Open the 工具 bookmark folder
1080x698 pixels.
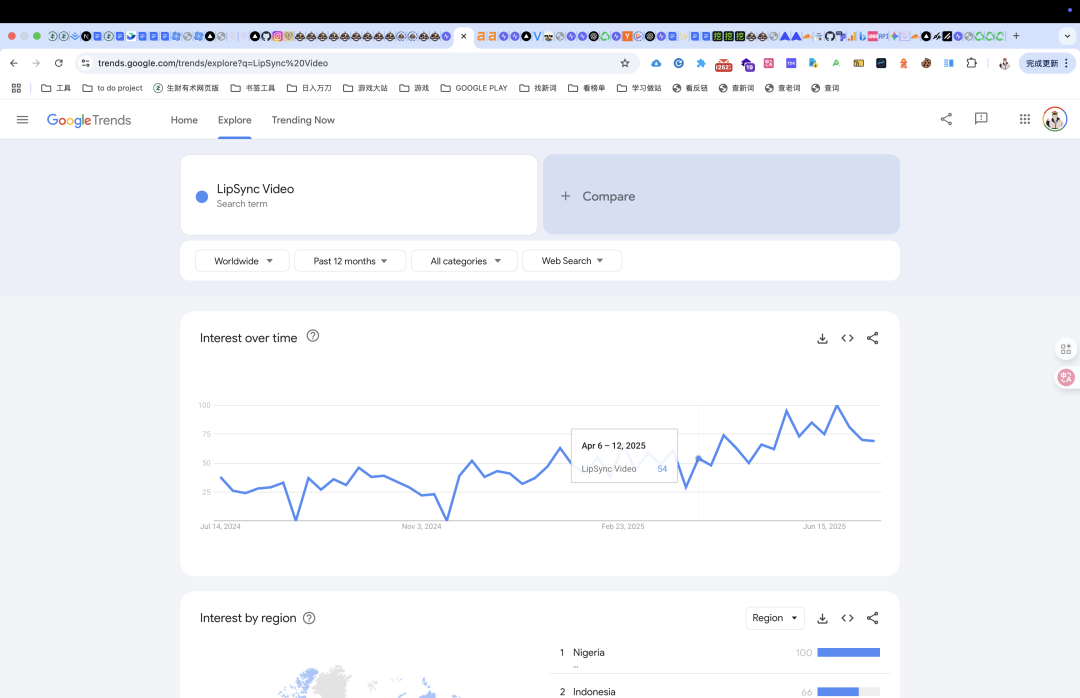coord(56,88)
